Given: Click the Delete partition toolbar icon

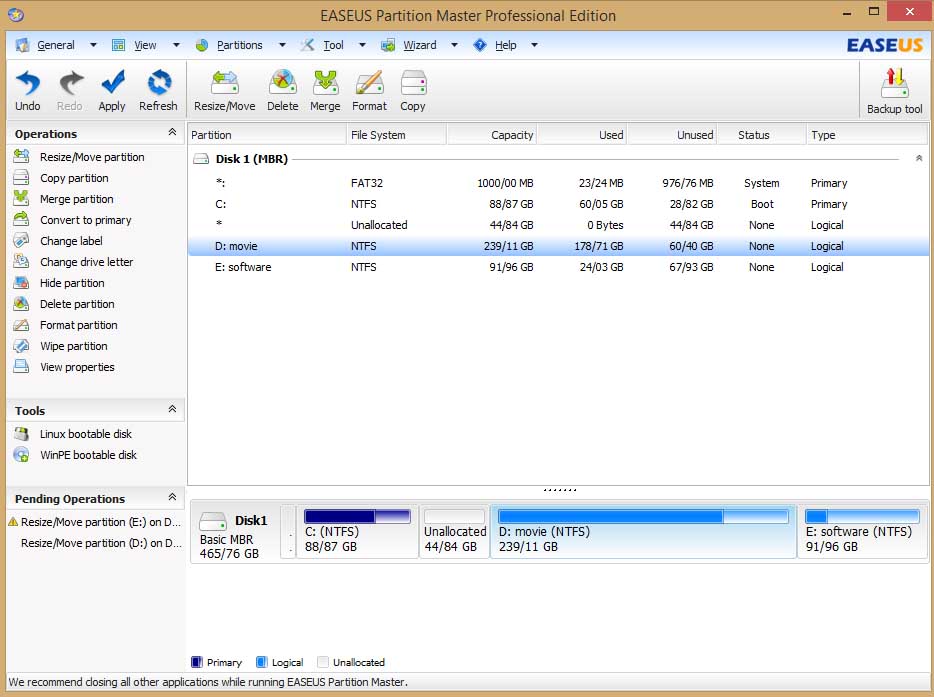Looking at the screenshot, I should coord(282,90).
